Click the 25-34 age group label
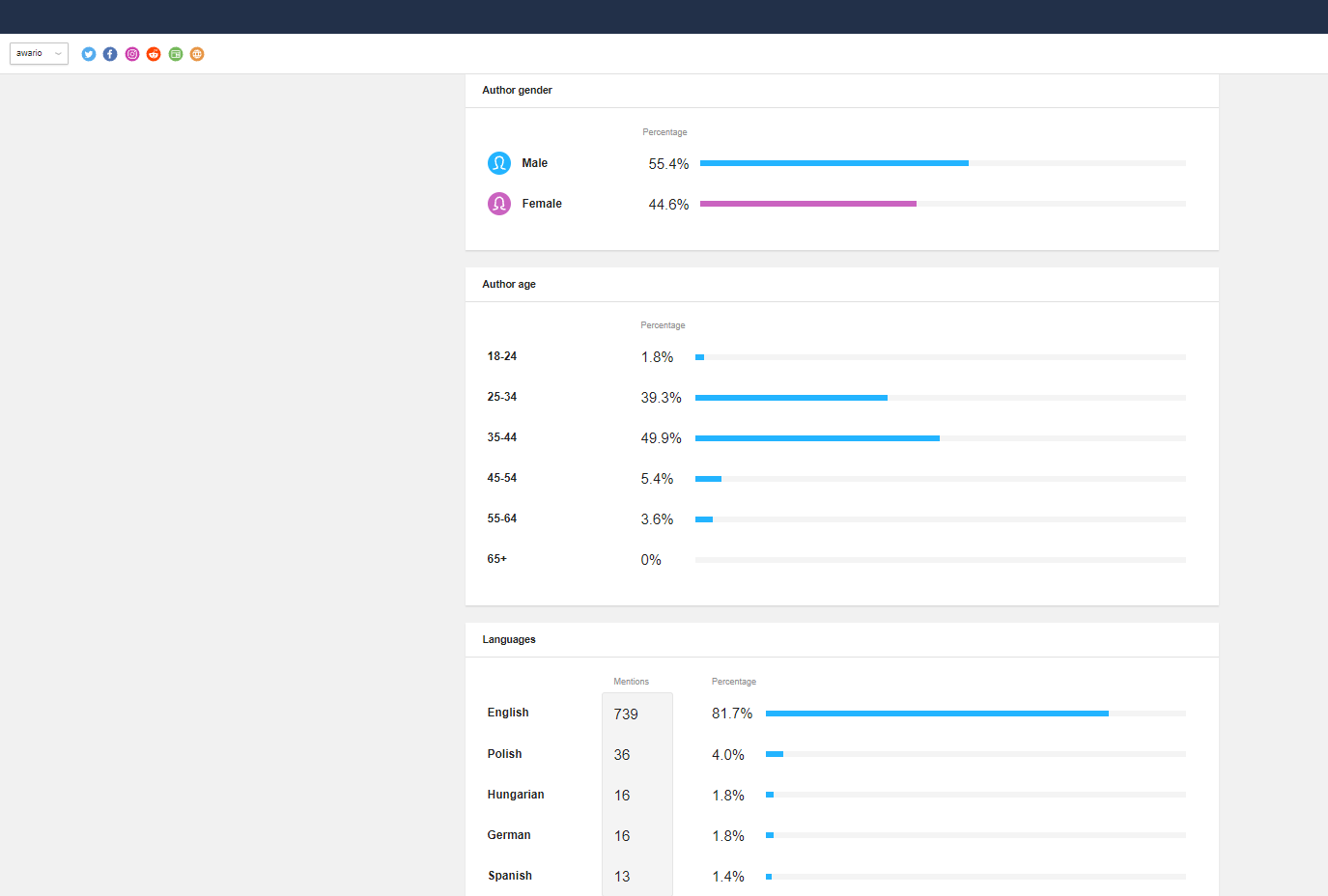The width and height of the screenshot is (1328, 896). 502,397
